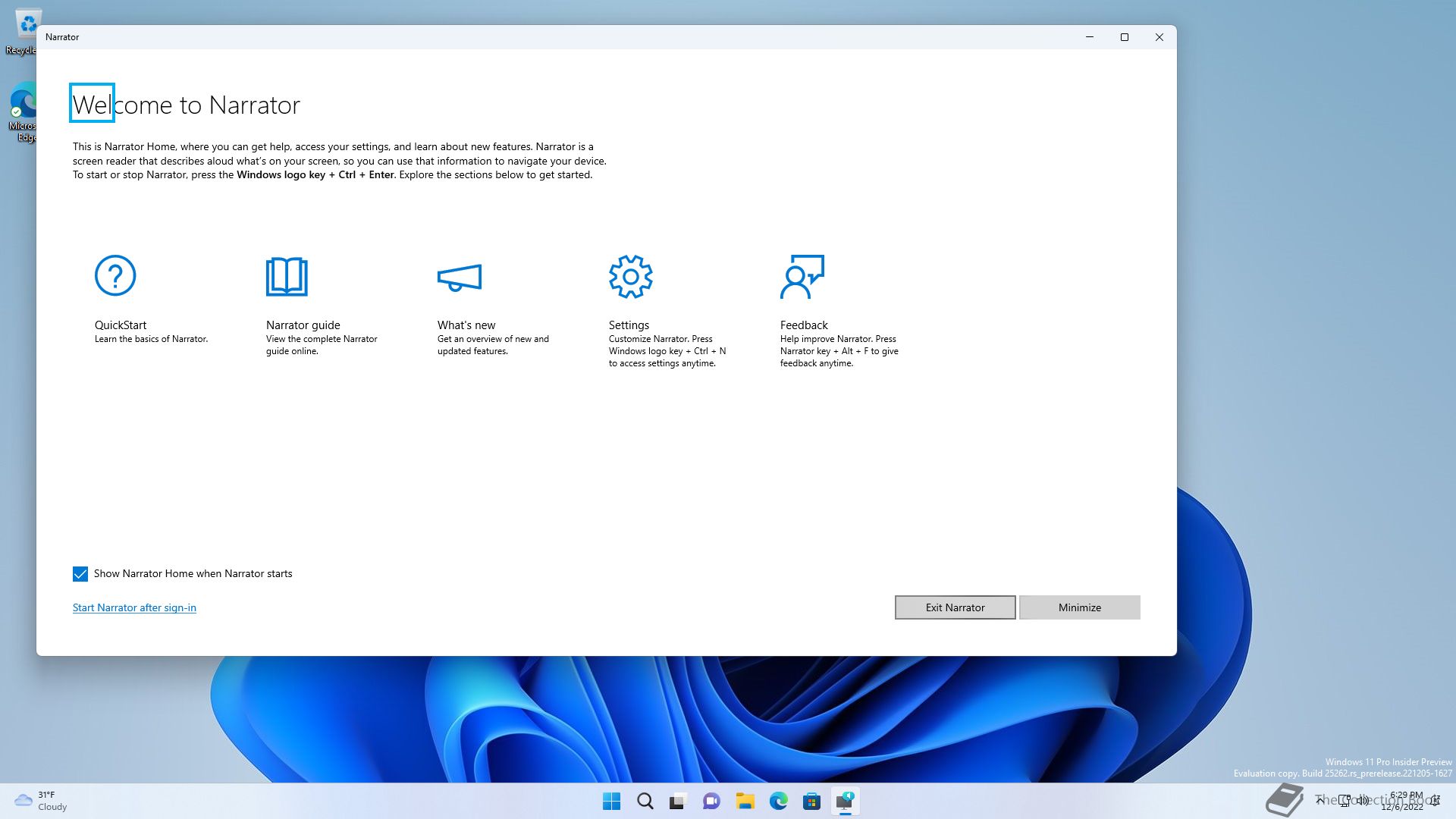Open the QuickStart question mark icon
The image size is (1456, 819).
pos(115,275)
